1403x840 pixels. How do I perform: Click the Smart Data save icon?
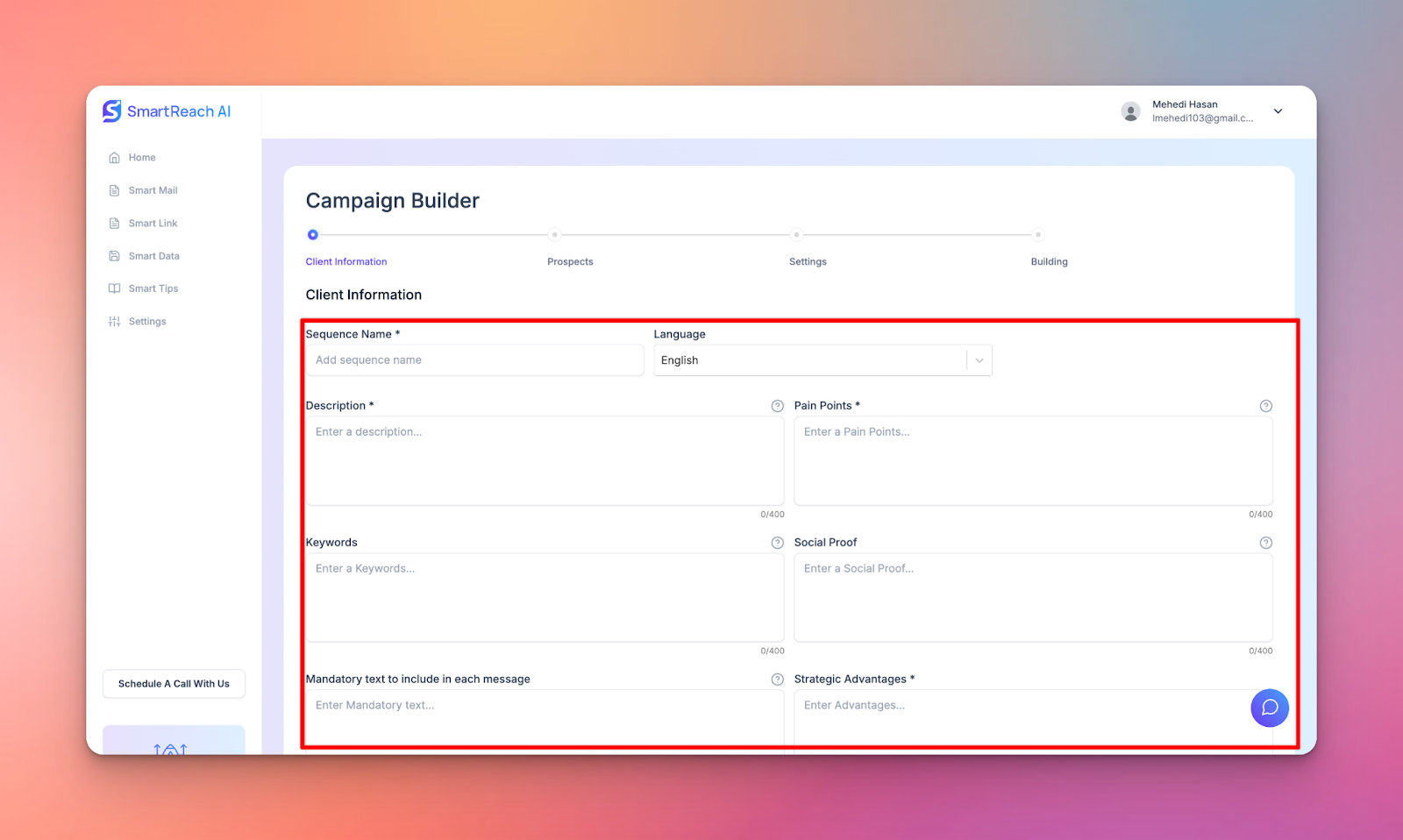[x=114, y=256]
